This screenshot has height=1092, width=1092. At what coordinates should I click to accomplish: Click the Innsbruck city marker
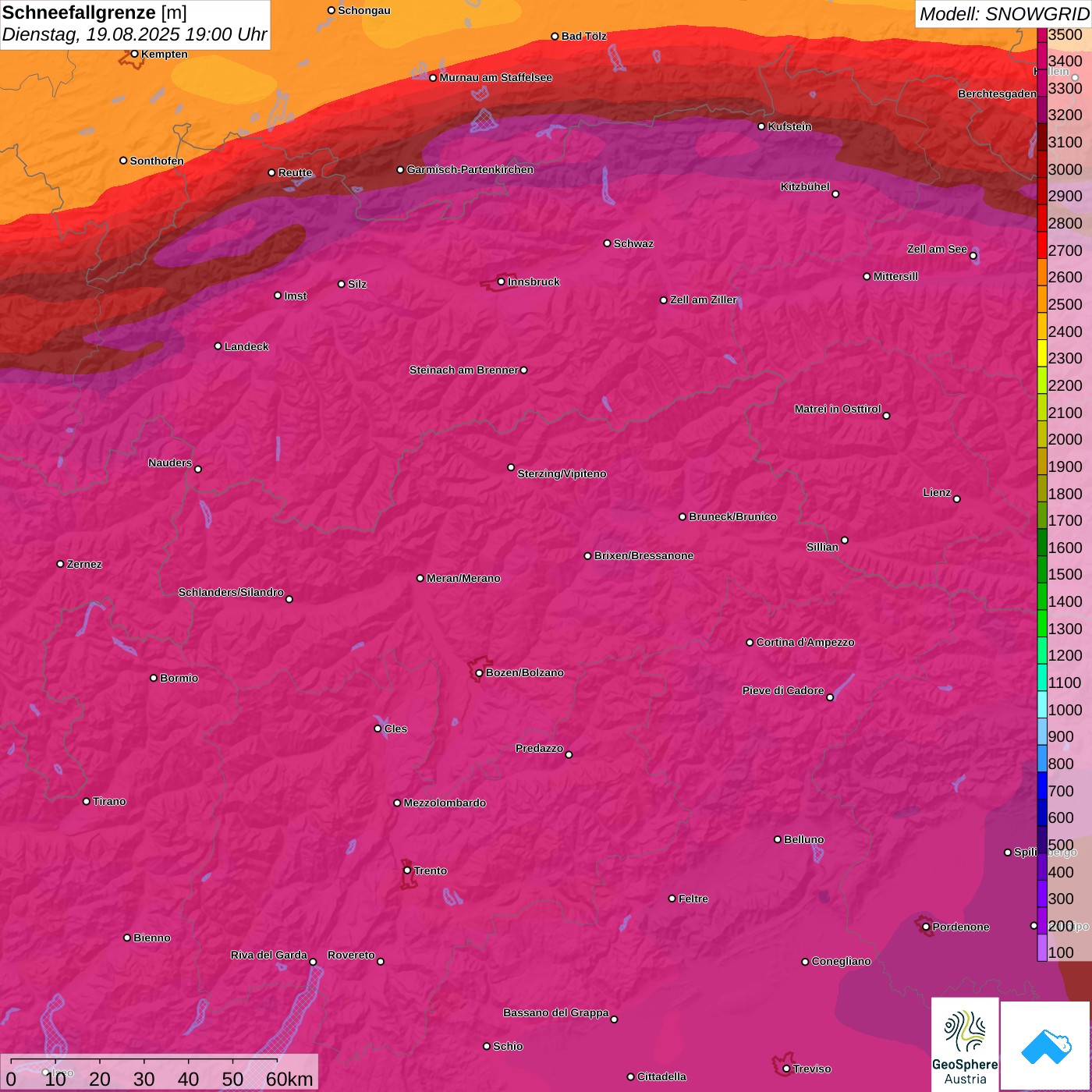pos(501,282)
